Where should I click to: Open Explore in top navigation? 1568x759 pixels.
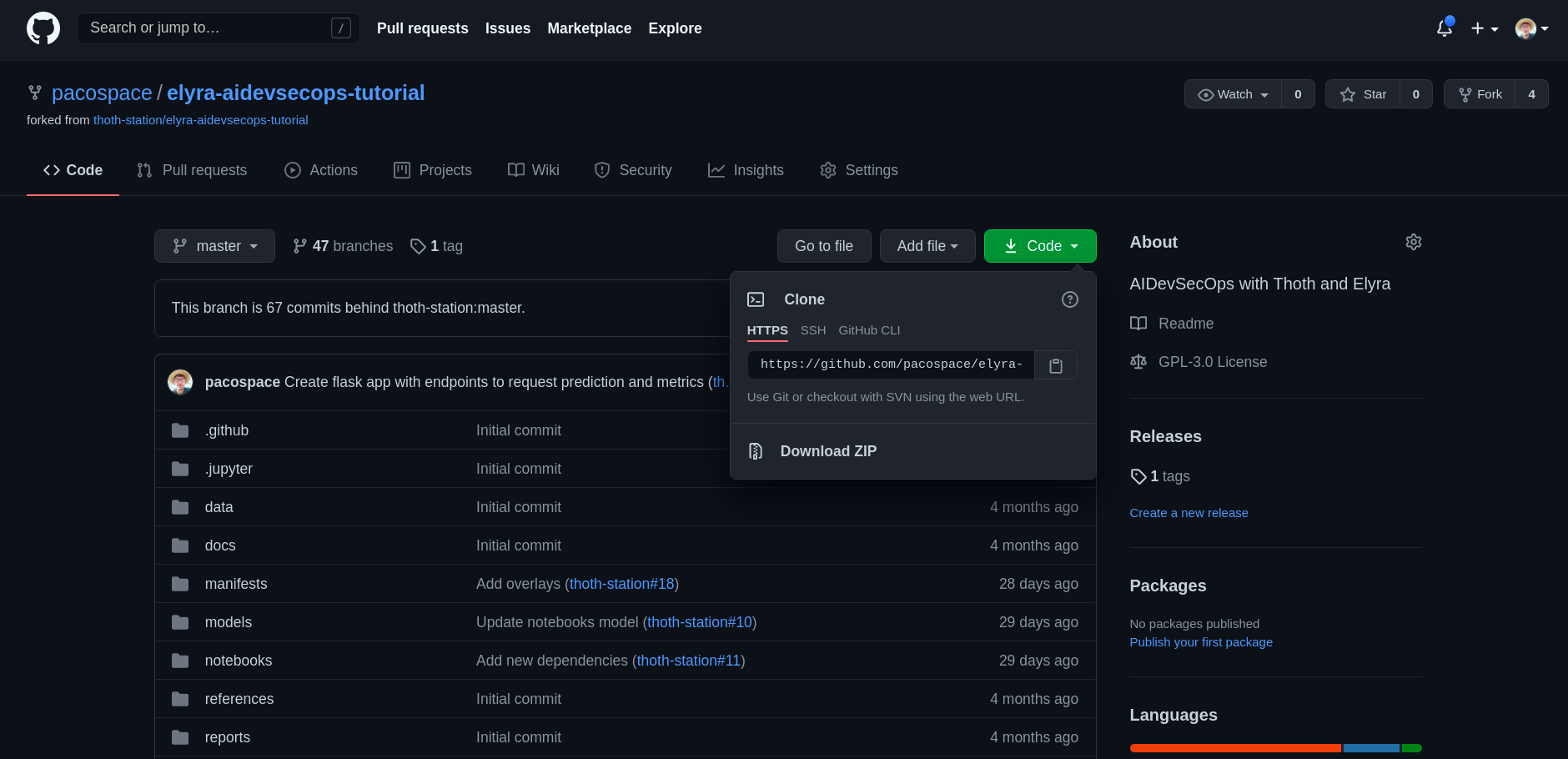point(675,28)
